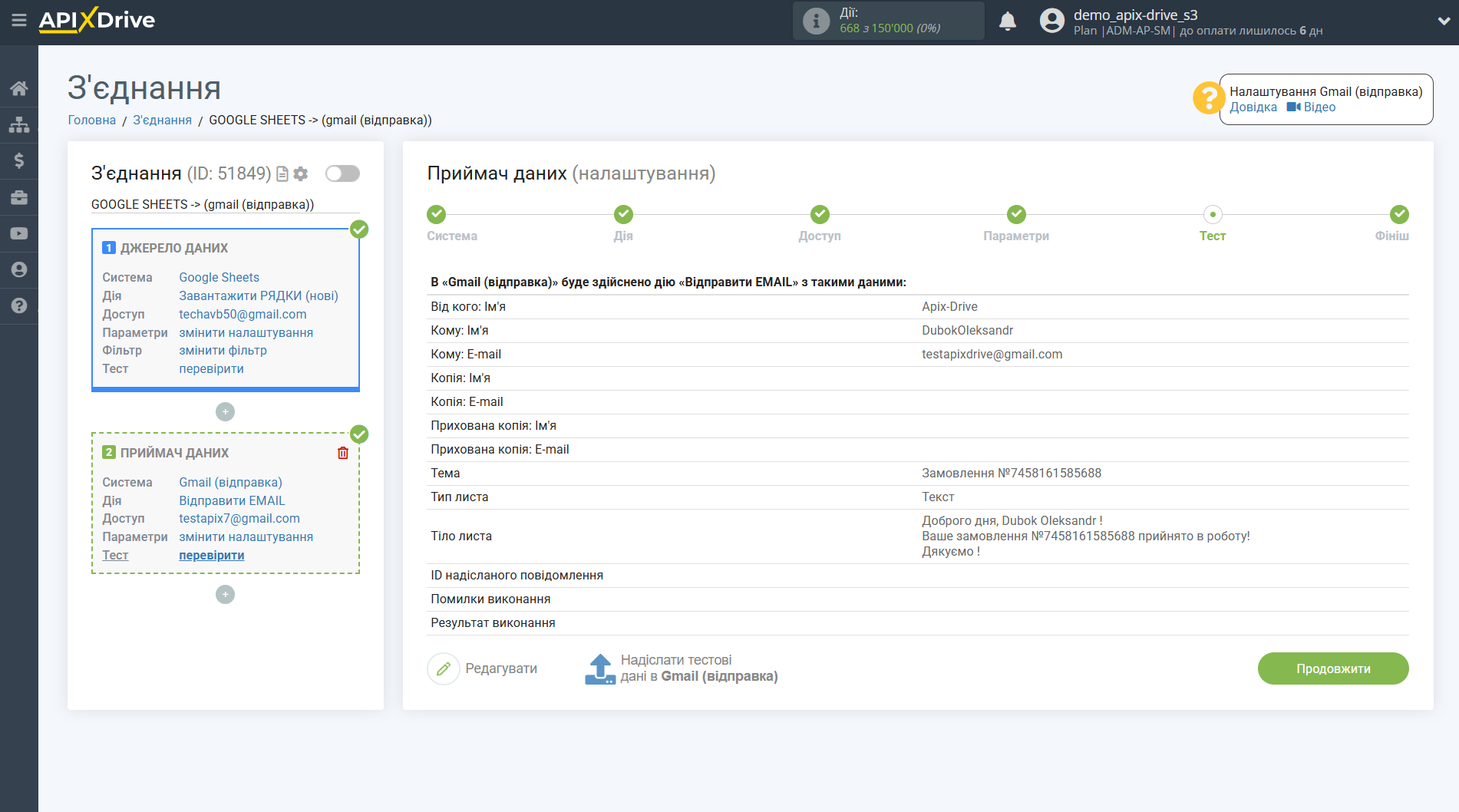Go to the Фініш step

tap(1399, 215)
